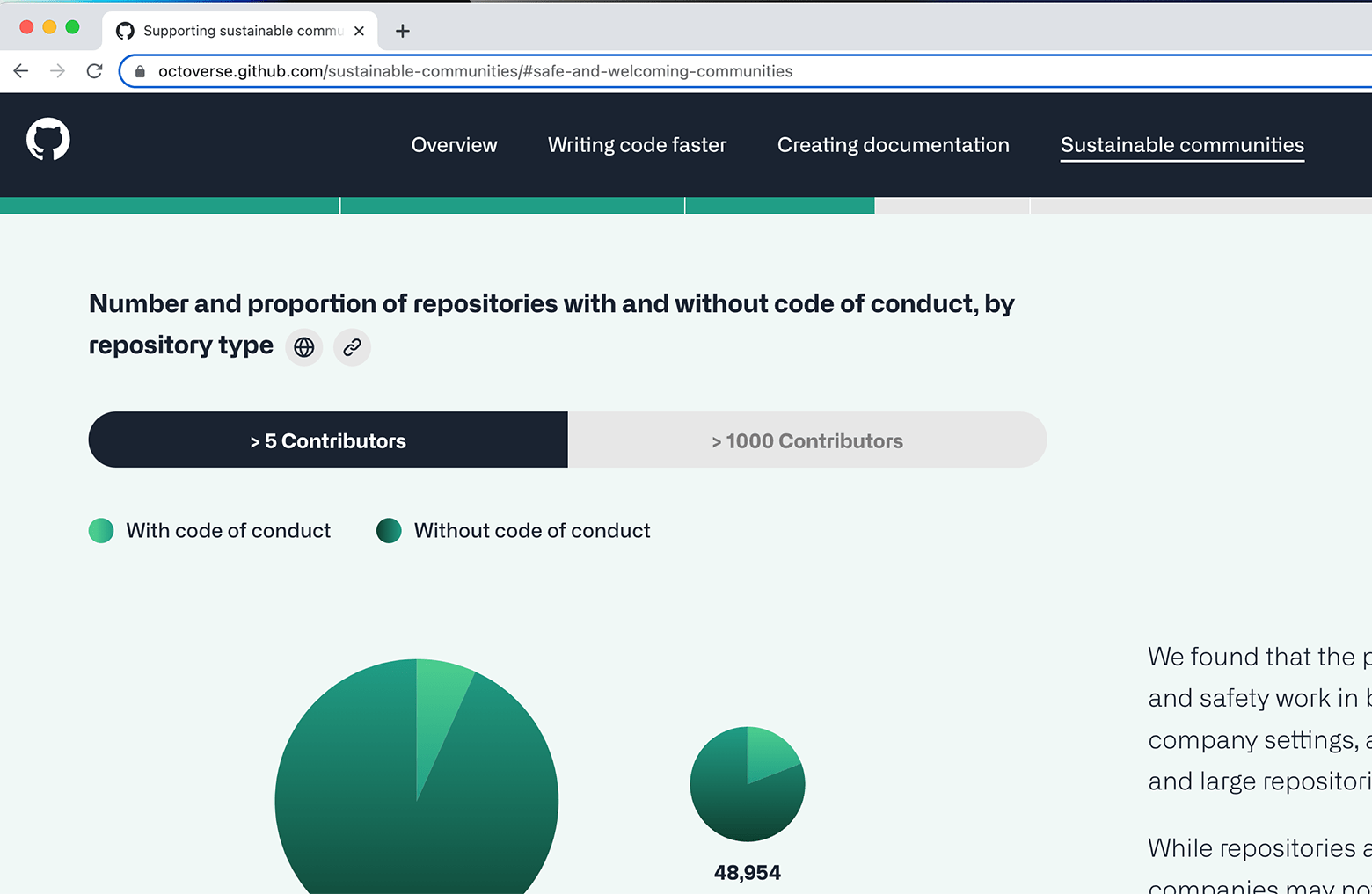Screen dimensions: 1372x894
Task: Click the 'With code of conduct' legend dot
Action: click(x=101, y=530)
